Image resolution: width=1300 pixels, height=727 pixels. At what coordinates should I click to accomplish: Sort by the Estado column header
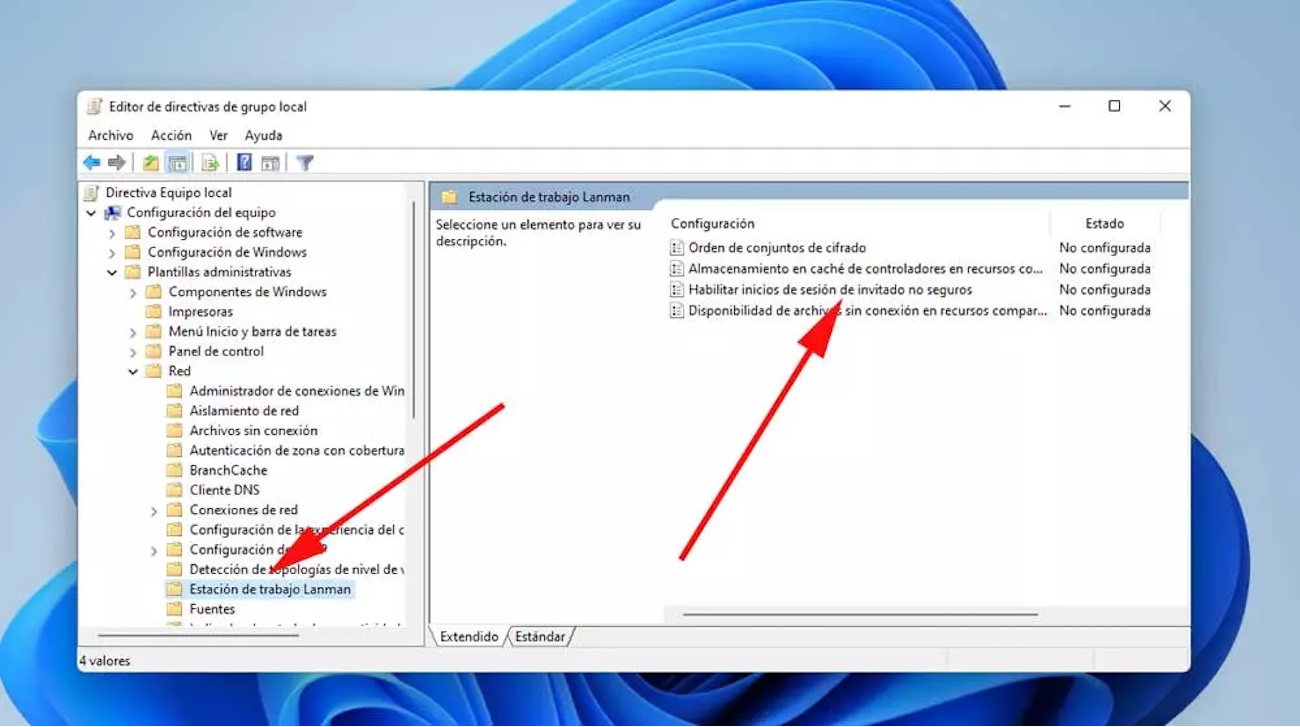pyautogui.click(x=1105, y=224)
